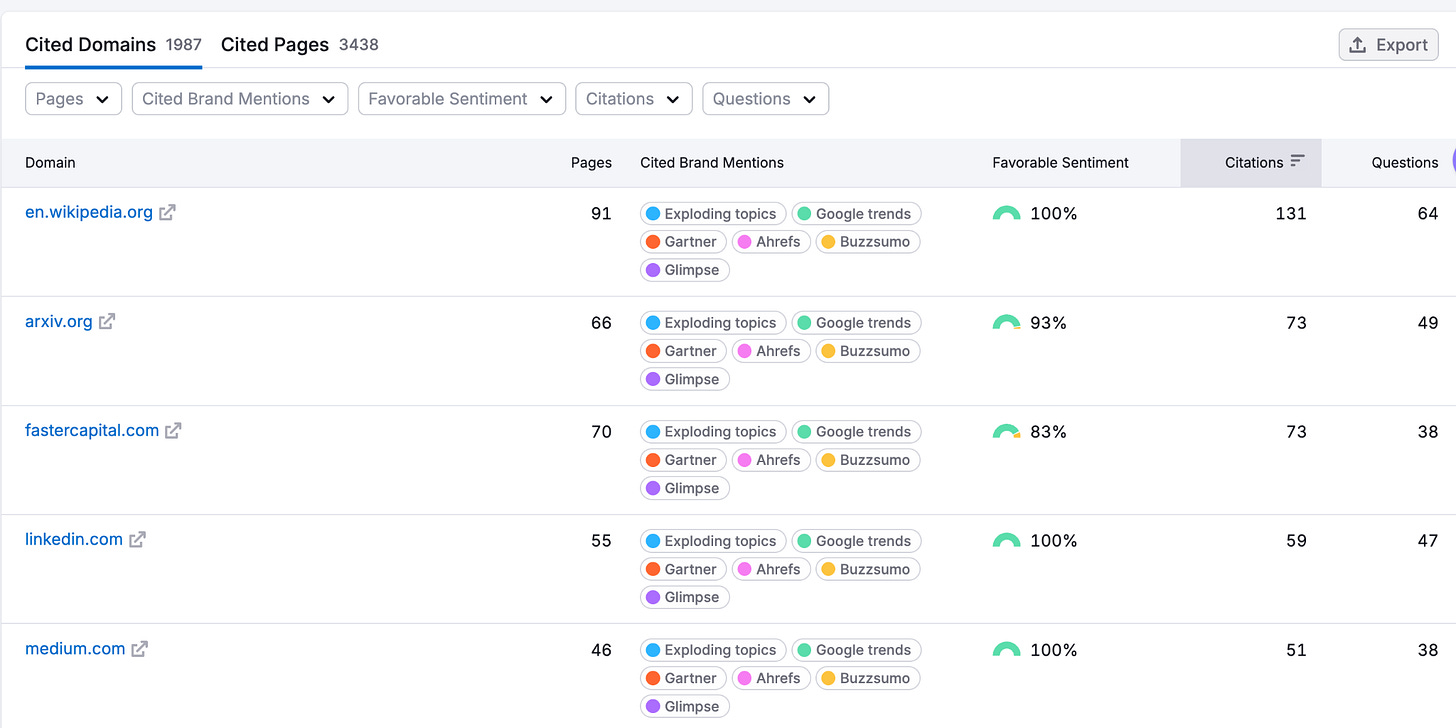Screen dimensions: 1456x728
Task: Click pages count 46 in medium.com row
Action: pos(601,649)
